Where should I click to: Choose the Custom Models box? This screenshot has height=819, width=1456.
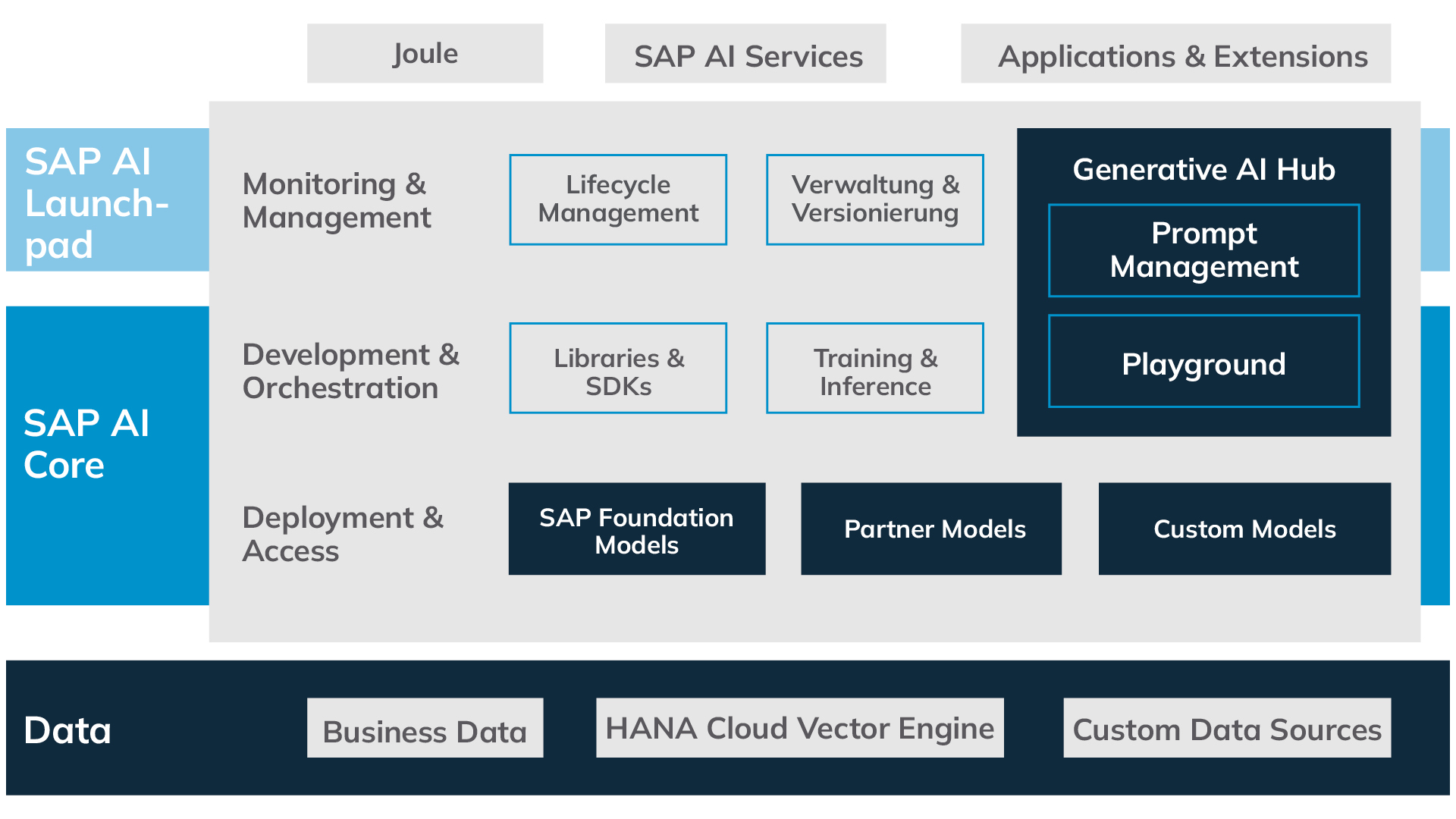1244,529
